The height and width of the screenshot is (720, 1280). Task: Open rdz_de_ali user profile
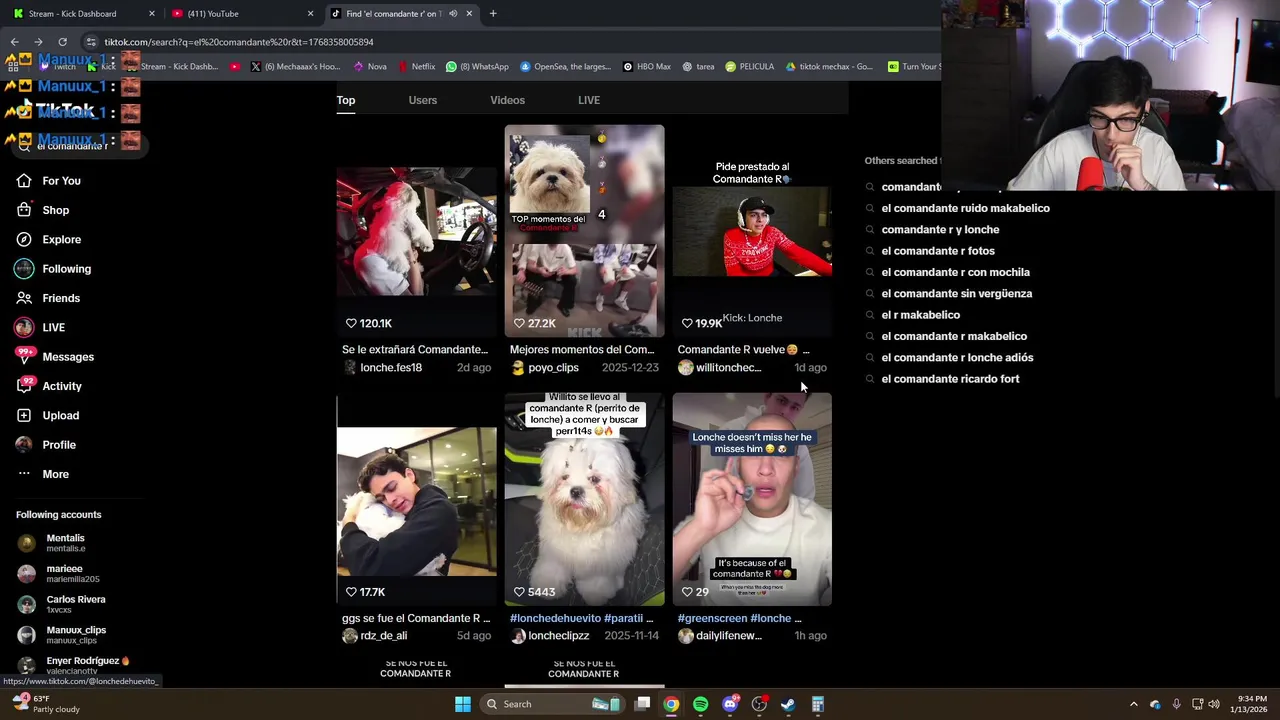pos(375,636)
